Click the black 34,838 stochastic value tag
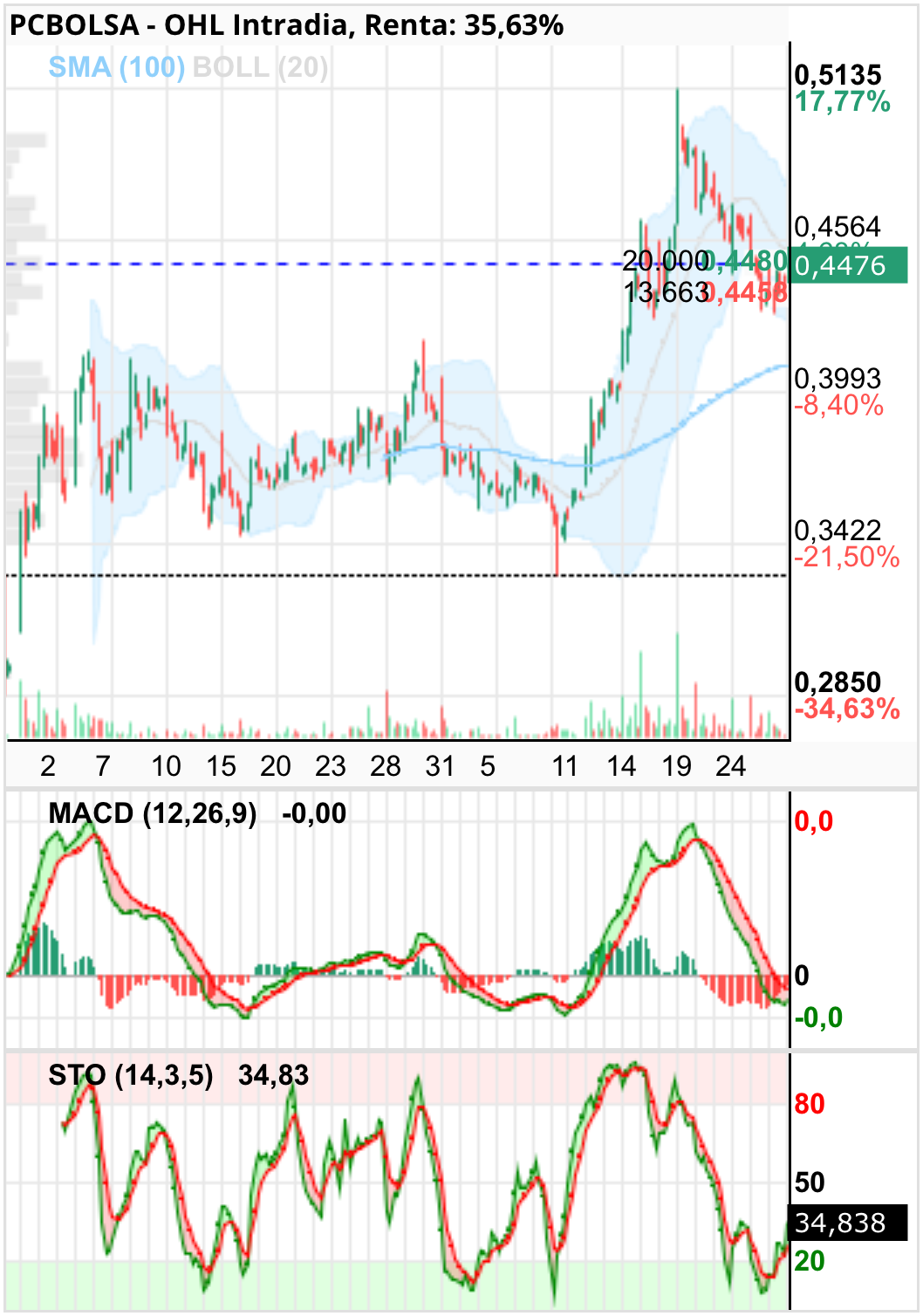Screen dimensions: 923x1316 (848, 1223)
